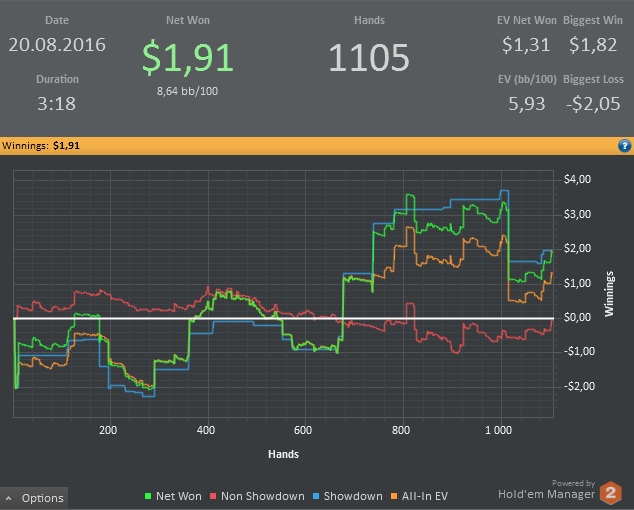The image size is (634, 510).
Task: Click the 600 hands axis tick
Action: click(303, 430)
